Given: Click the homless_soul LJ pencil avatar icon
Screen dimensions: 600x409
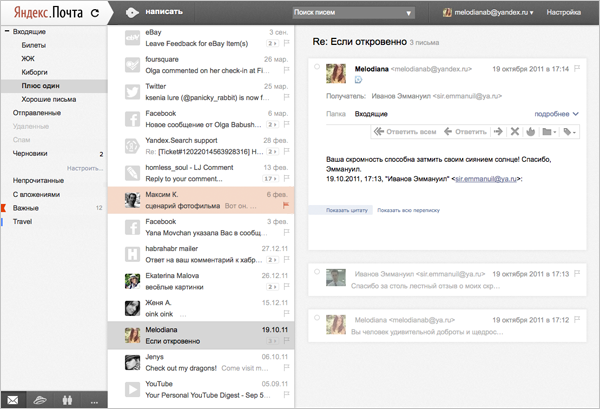Looking at the screenshot, I should 132,173.
